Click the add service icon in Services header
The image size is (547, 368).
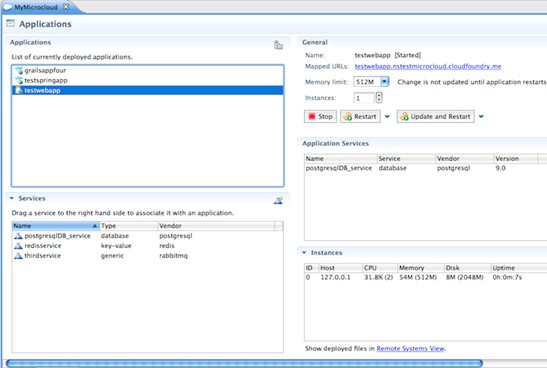278,201
